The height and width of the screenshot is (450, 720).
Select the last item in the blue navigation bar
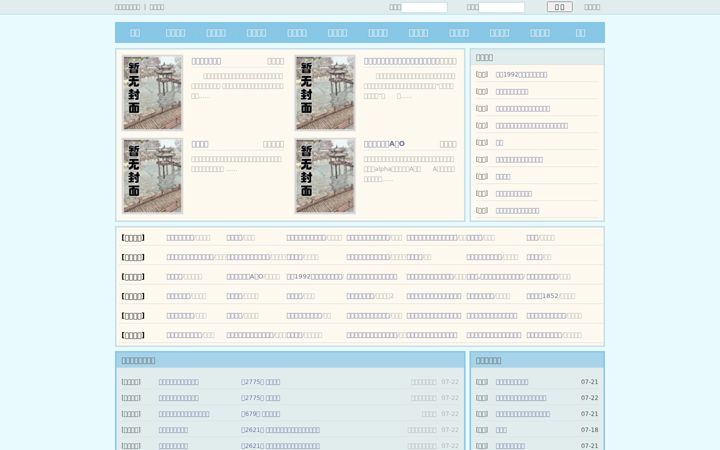580,33
